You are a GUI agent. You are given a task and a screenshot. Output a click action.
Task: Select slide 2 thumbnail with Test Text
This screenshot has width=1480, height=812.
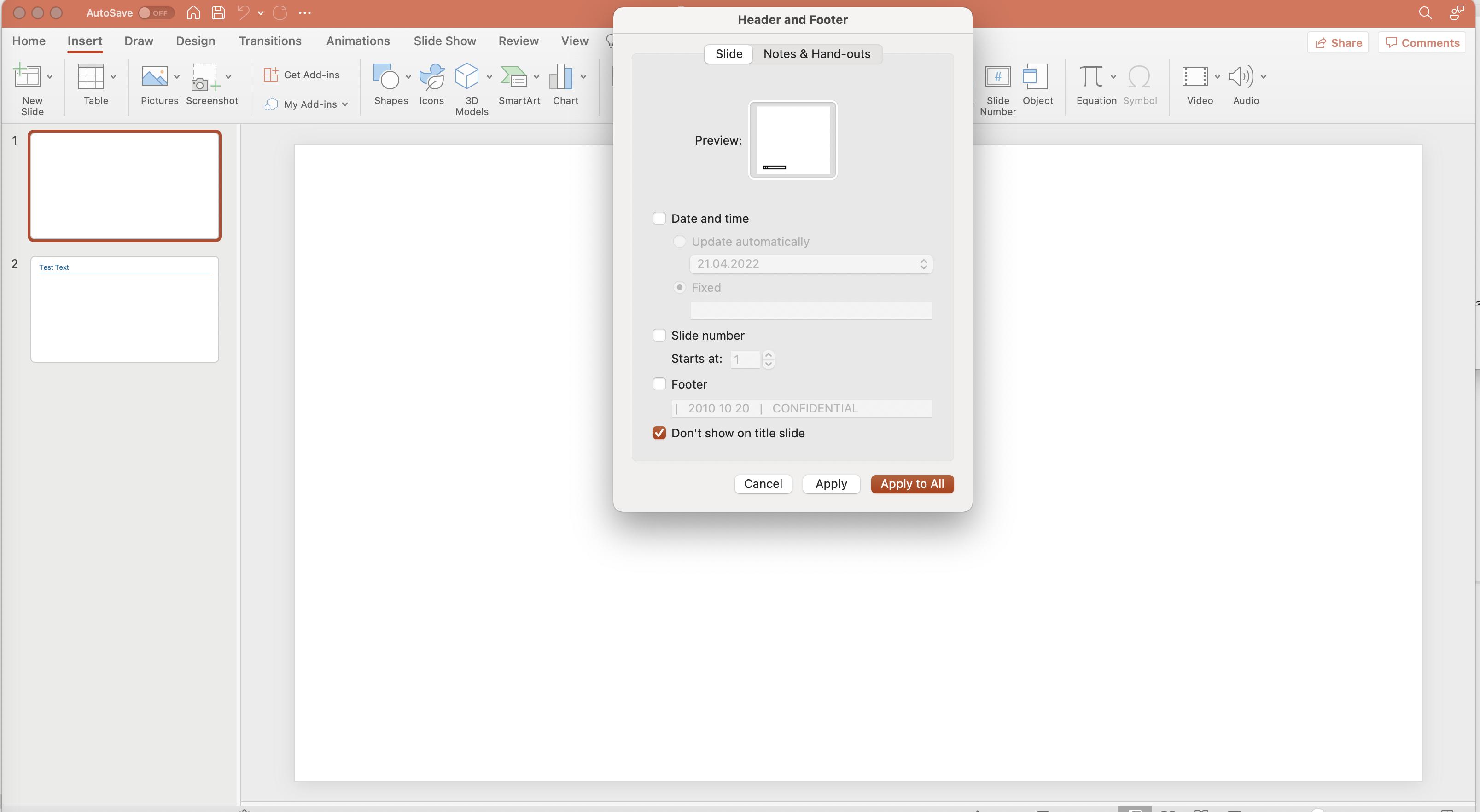pyautogui.click(x=125, y=309)
